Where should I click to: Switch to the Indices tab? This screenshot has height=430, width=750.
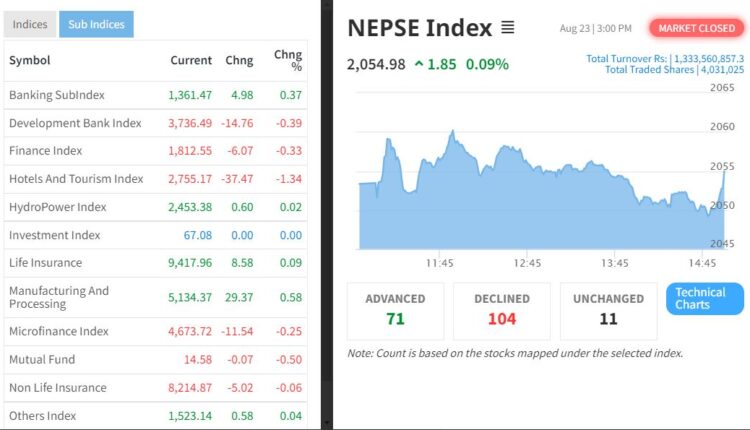point(30,25)
